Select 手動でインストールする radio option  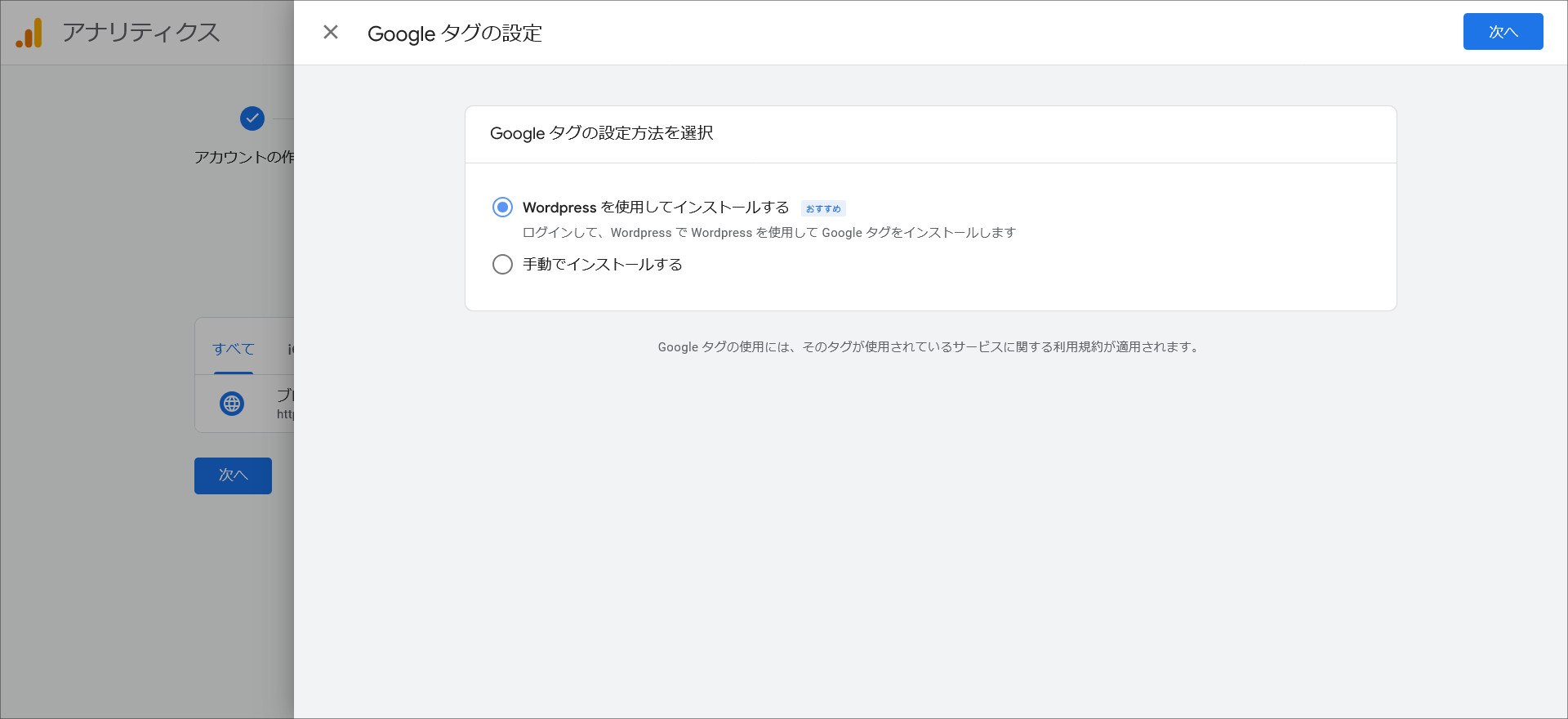click(502, 265)
